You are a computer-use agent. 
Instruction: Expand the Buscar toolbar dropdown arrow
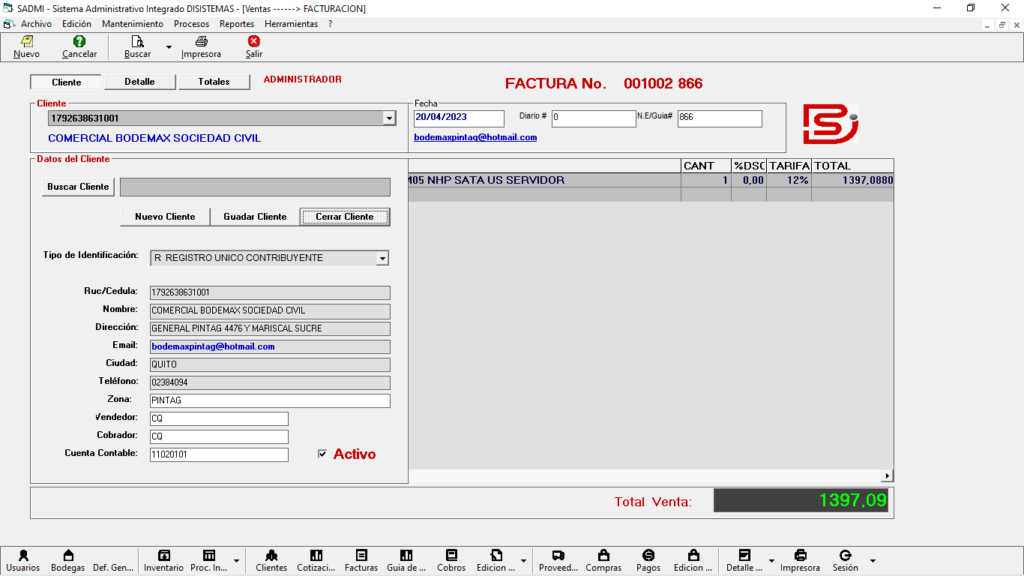[x=168, y=47]
